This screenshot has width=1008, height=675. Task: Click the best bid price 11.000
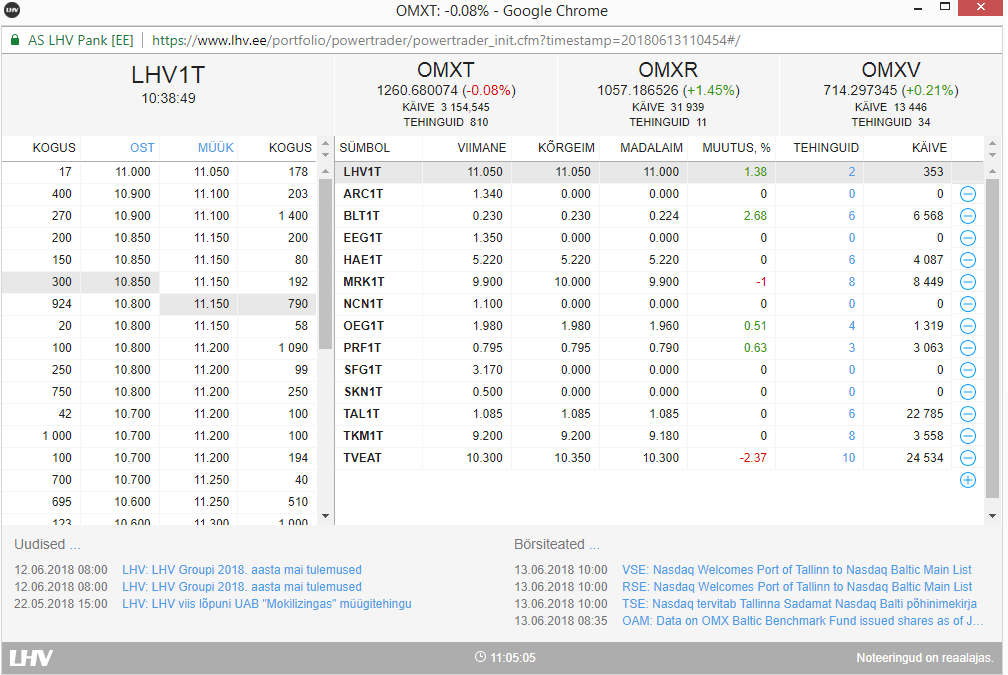click(x=132, y=172)
